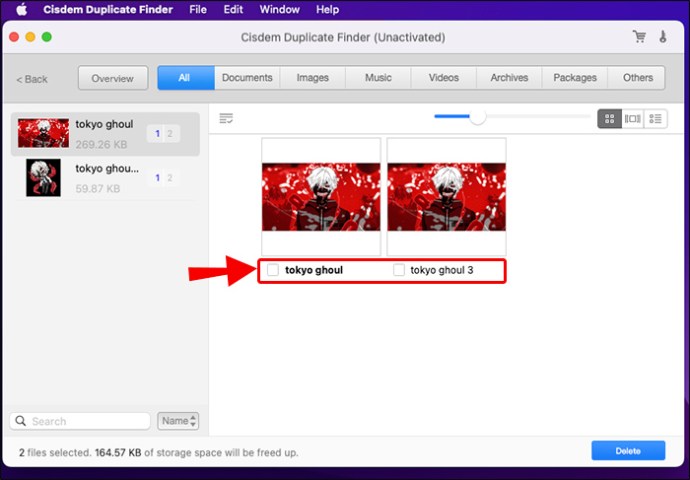Click the 1|2 badge of 59.87 KB group

[x=163, y=178]
